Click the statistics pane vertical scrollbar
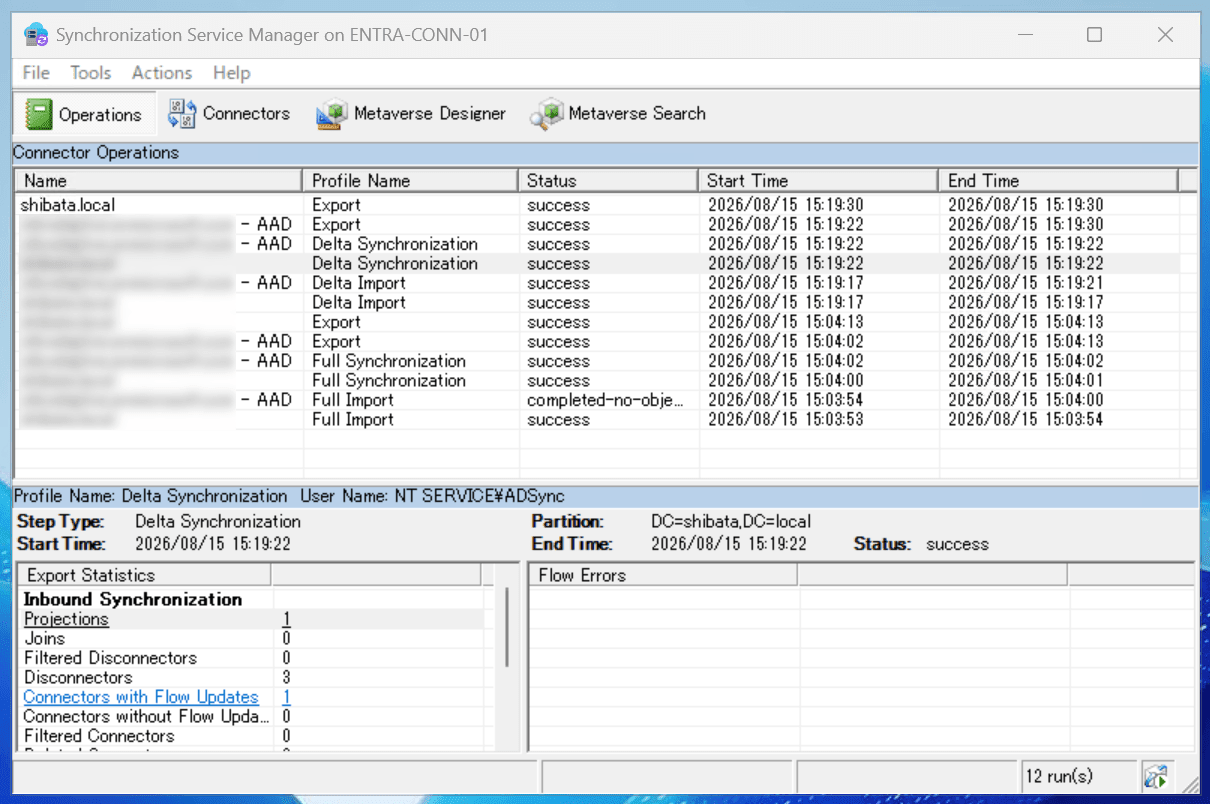The image size is (1210, 804). (507, 627)
